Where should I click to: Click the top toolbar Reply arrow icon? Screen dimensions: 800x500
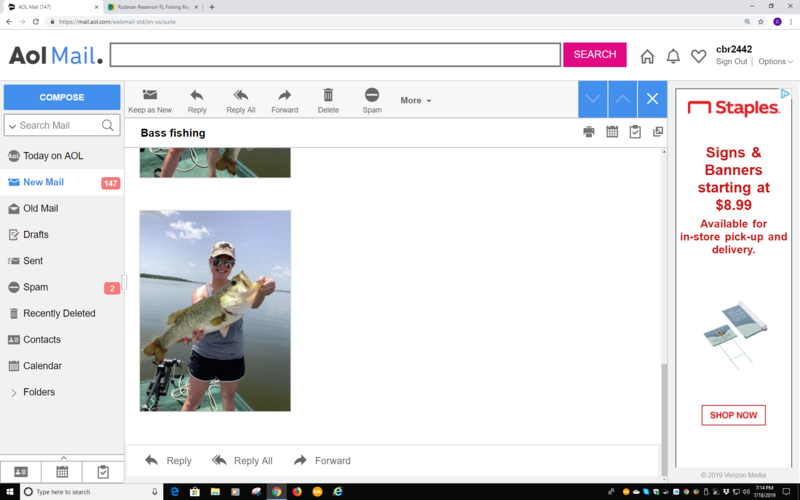click(197, 95)
